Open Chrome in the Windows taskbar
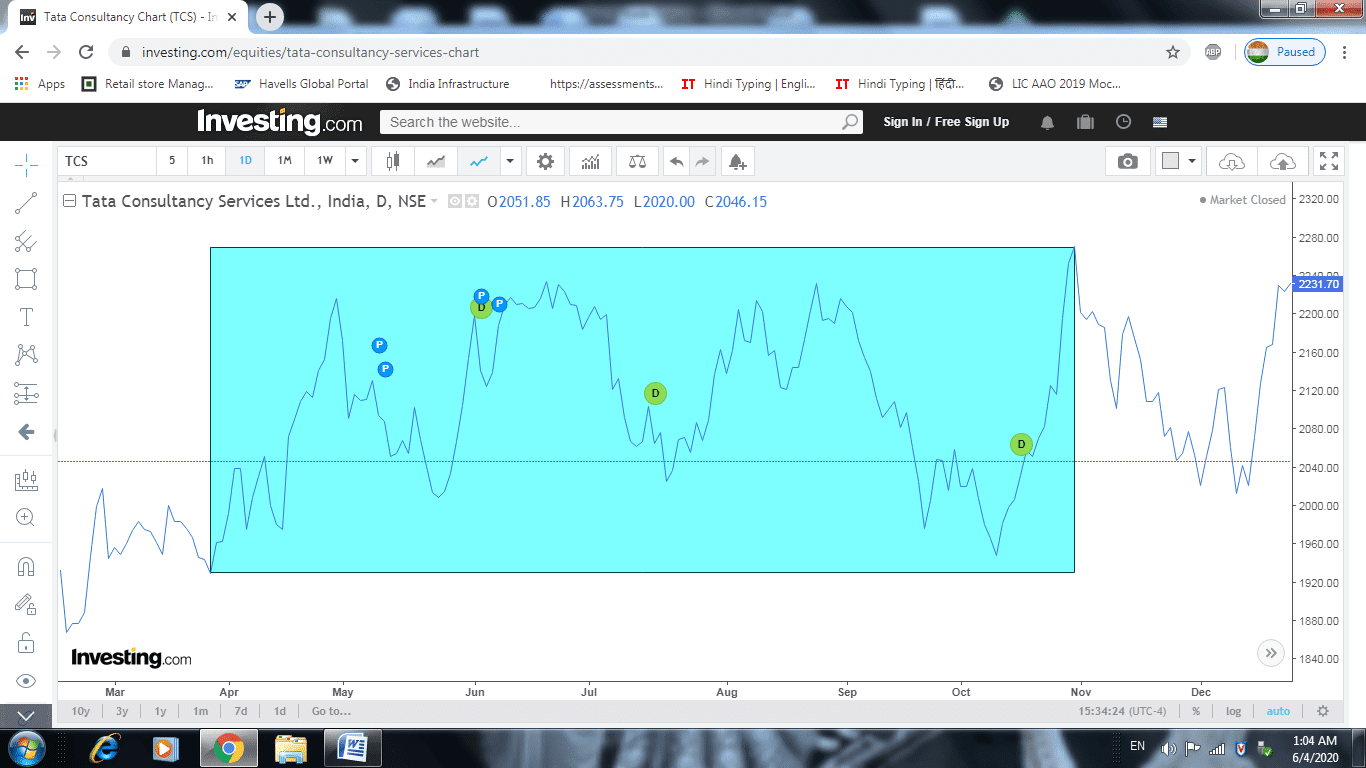Image resolution: width=1366 pixels, height=768 pixels. [228, 748]
